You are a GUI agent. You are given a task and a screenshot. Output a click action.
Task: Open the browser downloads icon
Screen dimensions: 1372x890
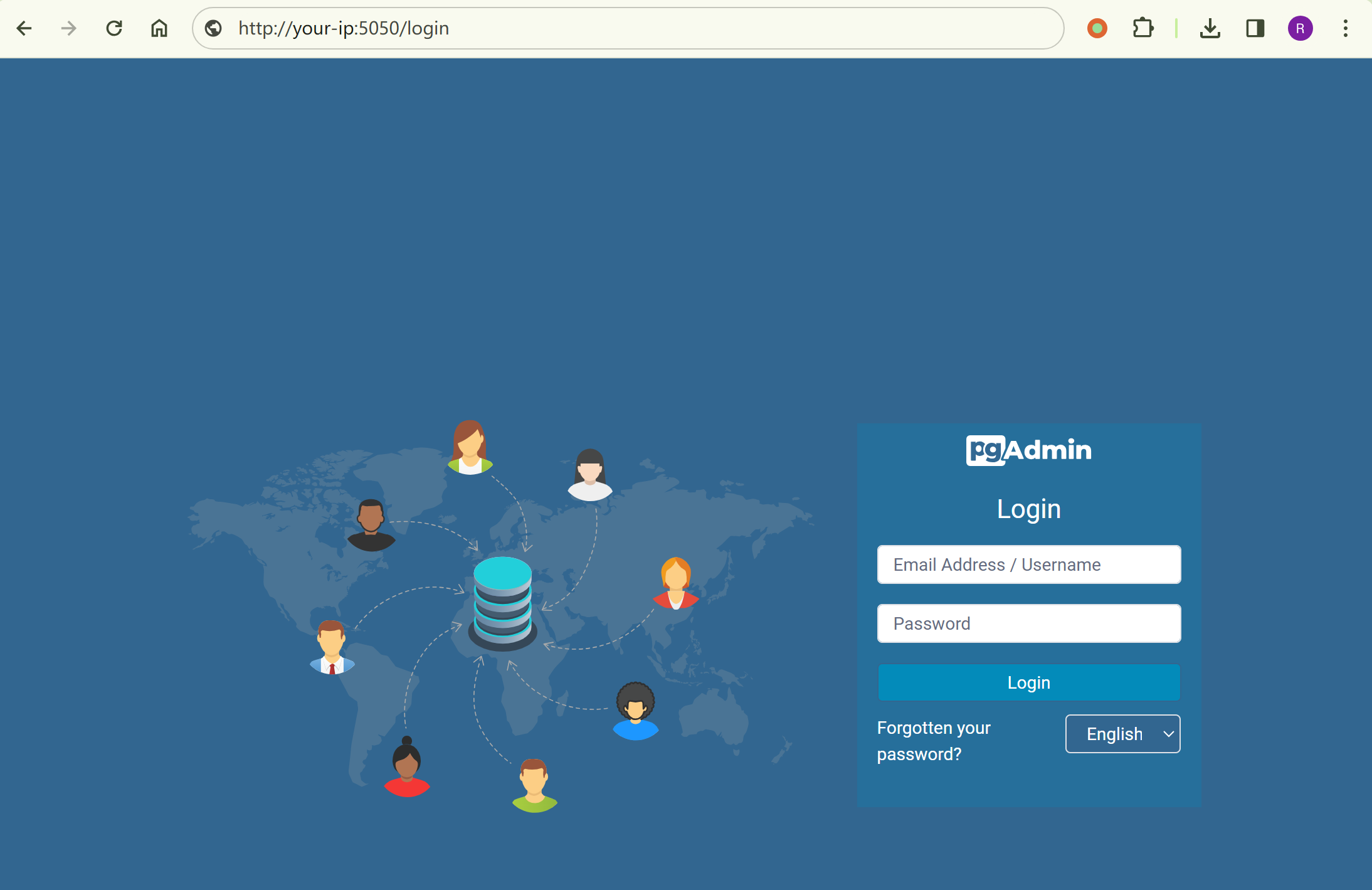[x=1210, y=28]
